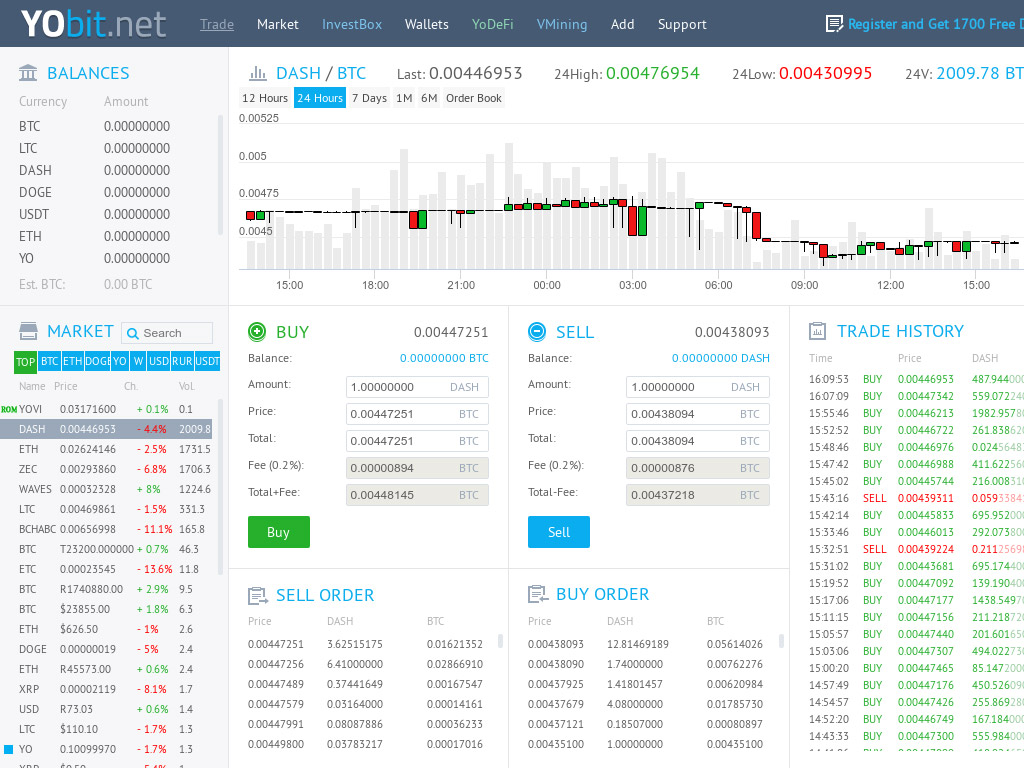Click the Balances list scrollbar
Viewport: 1024px width, 768px height.
point(221,175)
